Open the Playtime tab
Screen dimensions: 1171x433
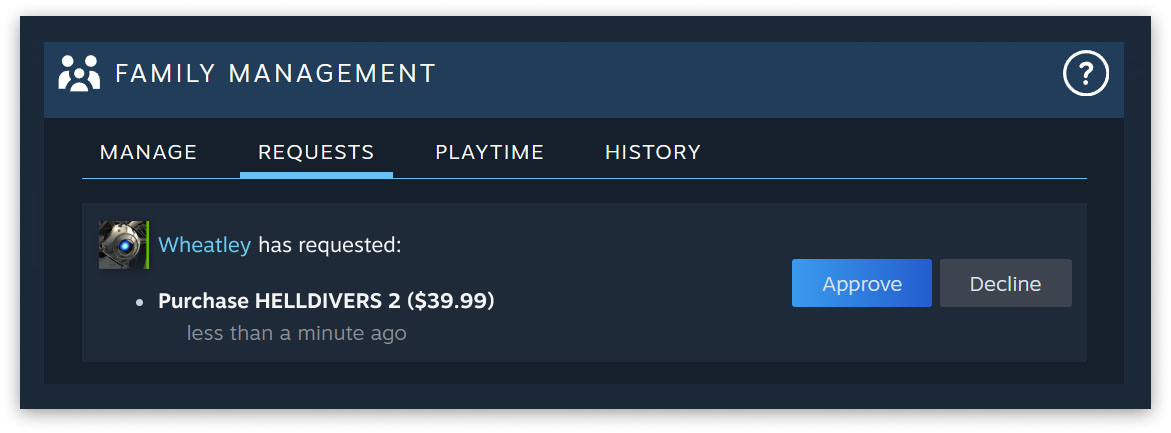coord(489,153)
